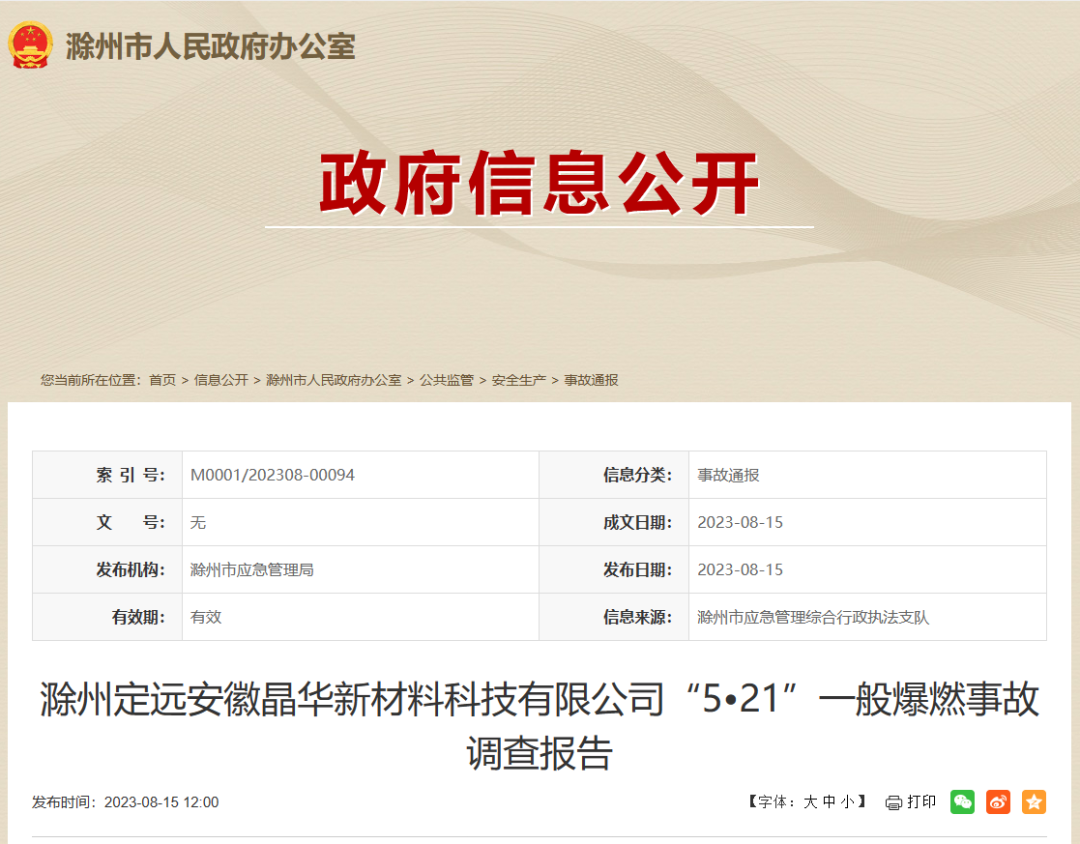Click the 文号 label cell
Viewport: 1080px width, 844px height.
[107, 523]
